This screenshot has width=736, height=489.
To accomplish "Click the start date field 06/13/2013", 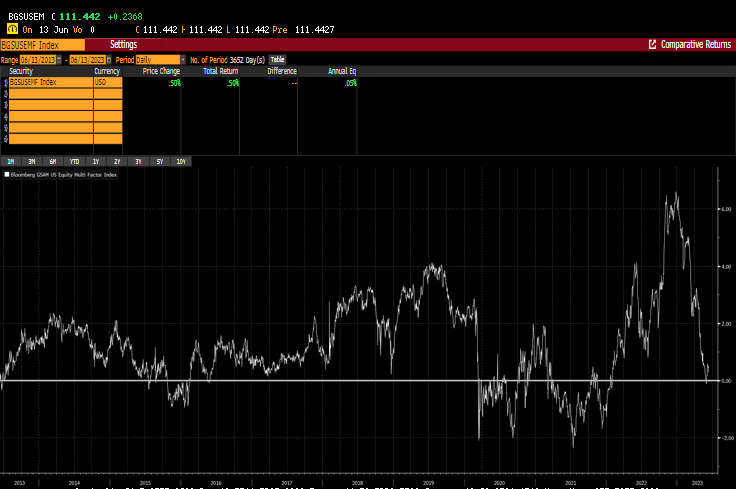I will (38, 60).
